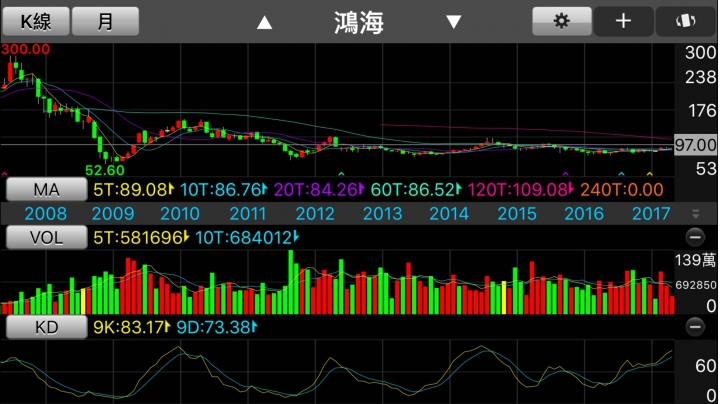Tap volume 5T:581696 value
Viewport: 720px width, 404px height.
point(141,237)
